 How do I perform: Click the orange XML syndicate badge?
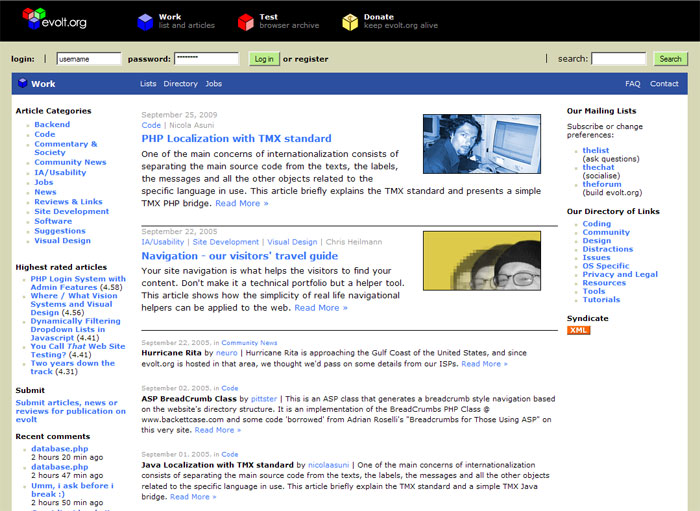point(578,330)
